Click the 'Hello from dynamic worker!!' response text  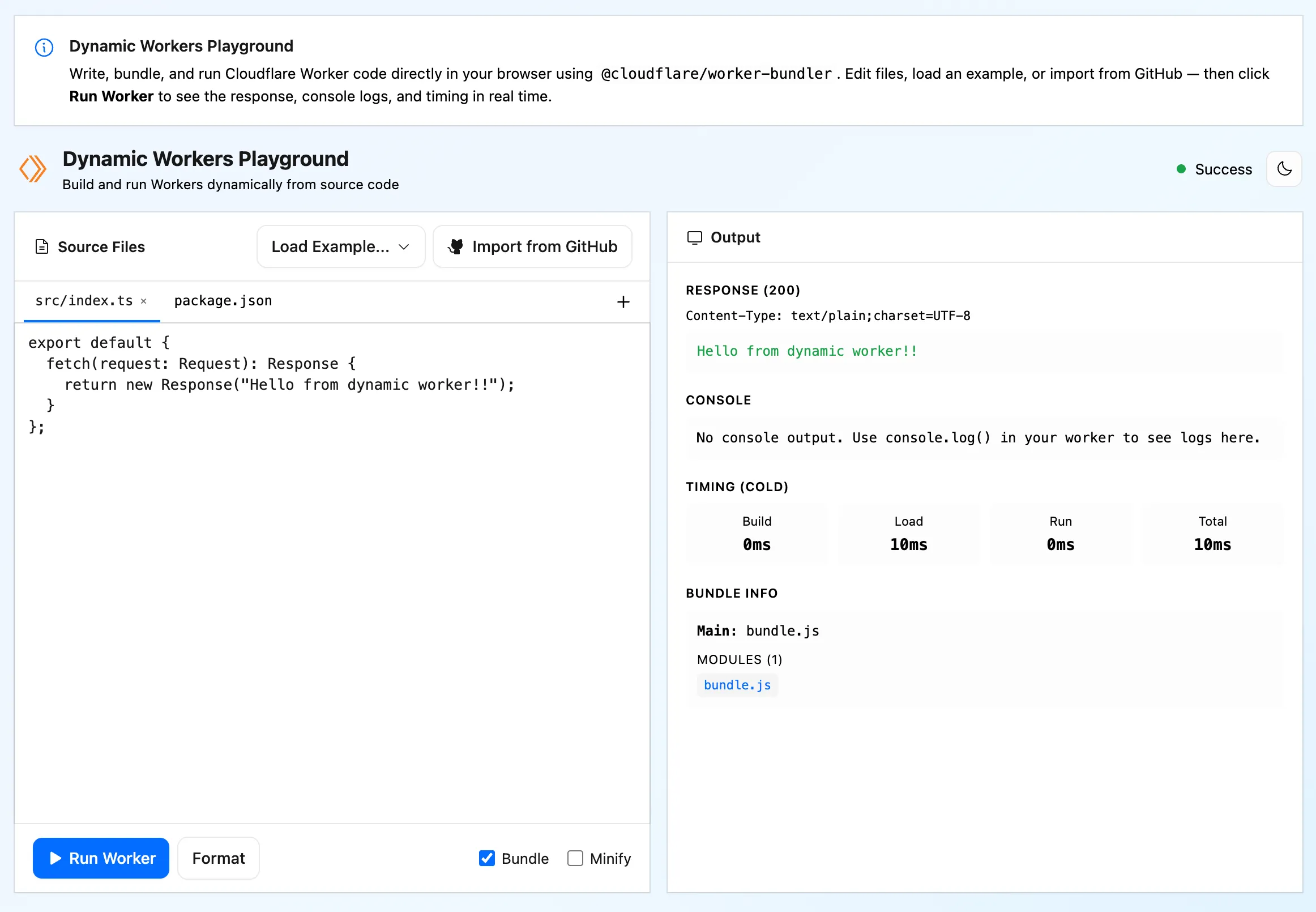click(x=806, y=351)
